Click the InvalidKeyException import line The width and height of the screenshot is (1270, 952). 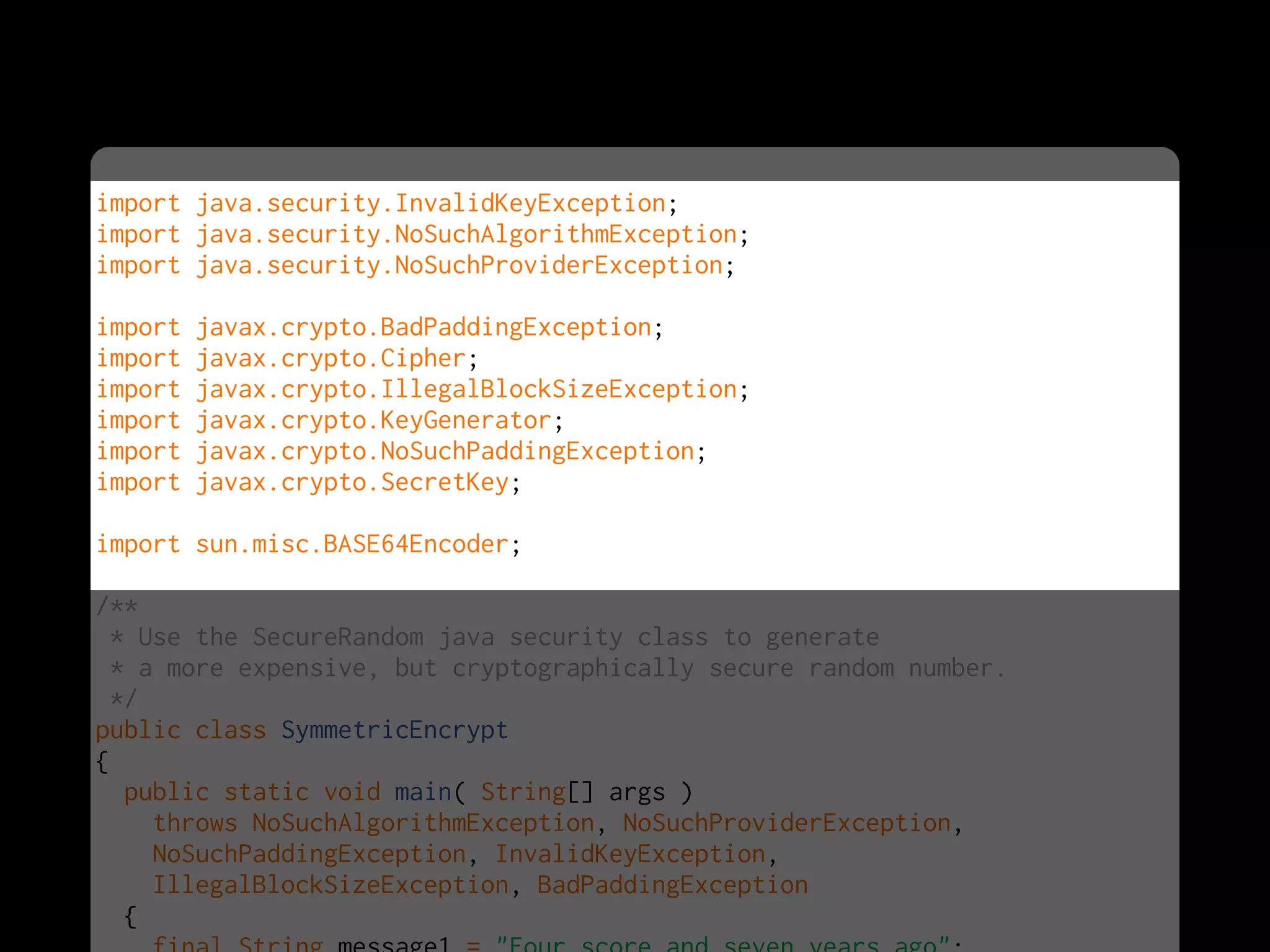pos(387,204)
